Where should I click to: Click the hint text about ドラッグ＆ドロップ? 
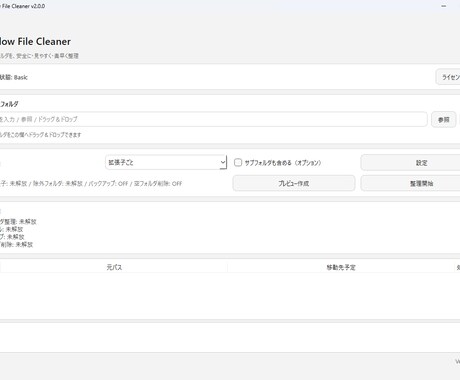tap(40, 135)
